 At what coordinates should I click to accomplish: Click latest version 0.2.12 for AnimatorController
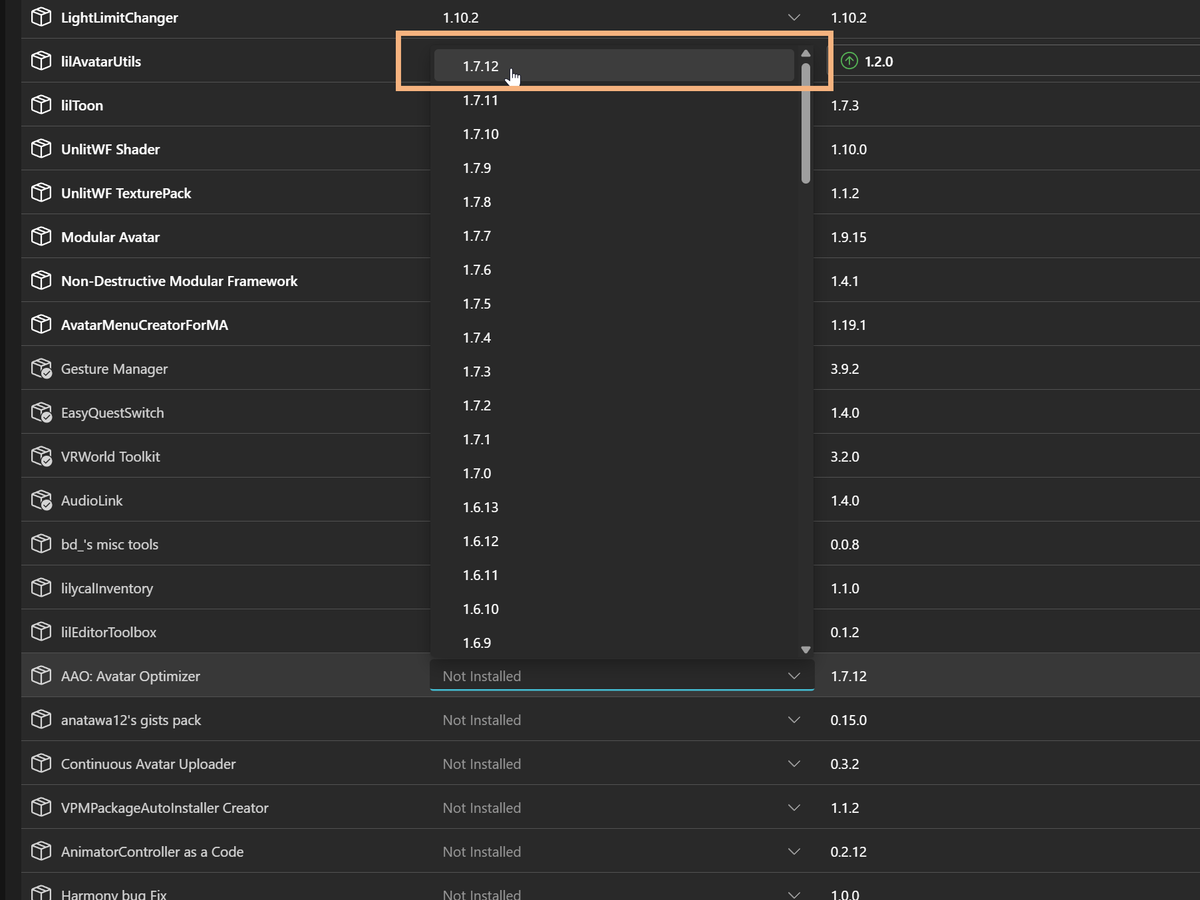(x=849, y=852)
